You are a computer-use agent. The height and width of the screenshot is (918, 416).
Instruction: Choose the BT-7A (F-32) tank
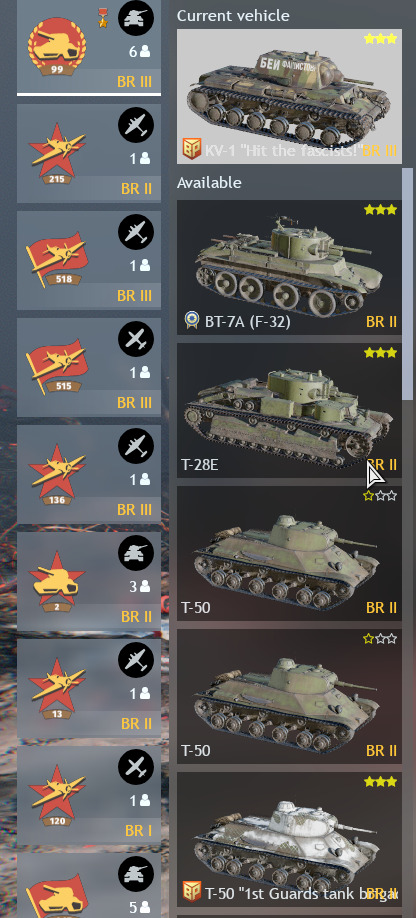pyautogui.click(x=290, y=268)
